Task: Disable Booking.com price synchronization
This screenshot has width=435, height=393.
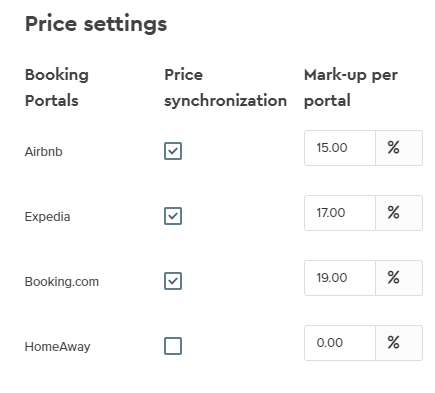Action: (173, 281)
